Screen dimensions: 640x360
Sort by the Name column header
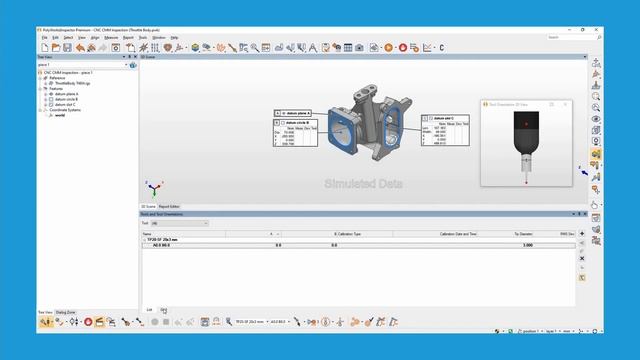[x=184, y=234]
